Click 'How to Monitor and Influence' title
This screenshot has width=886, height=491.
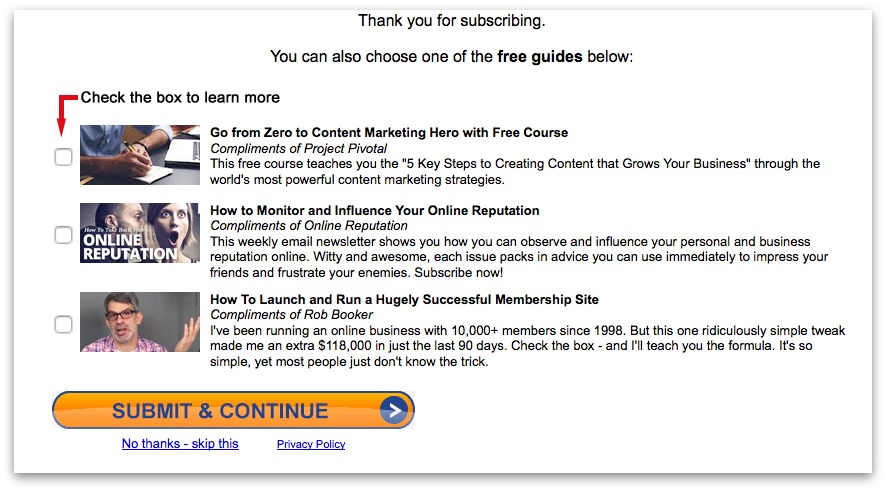[x=375, y=210]
